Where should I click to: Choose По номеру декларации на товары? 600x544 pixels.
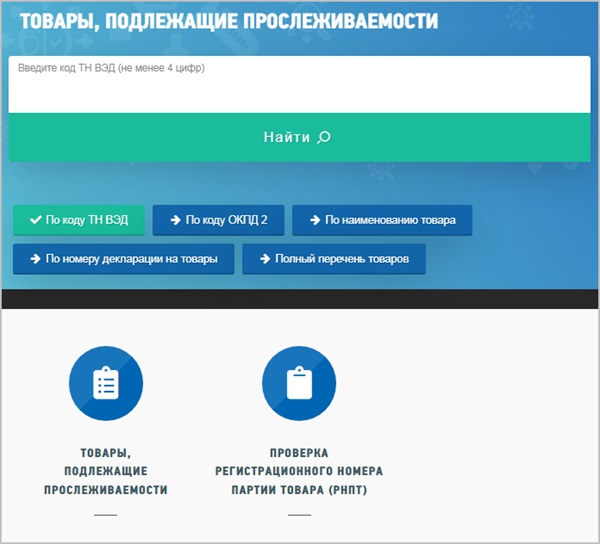click(x=123, y=258)
